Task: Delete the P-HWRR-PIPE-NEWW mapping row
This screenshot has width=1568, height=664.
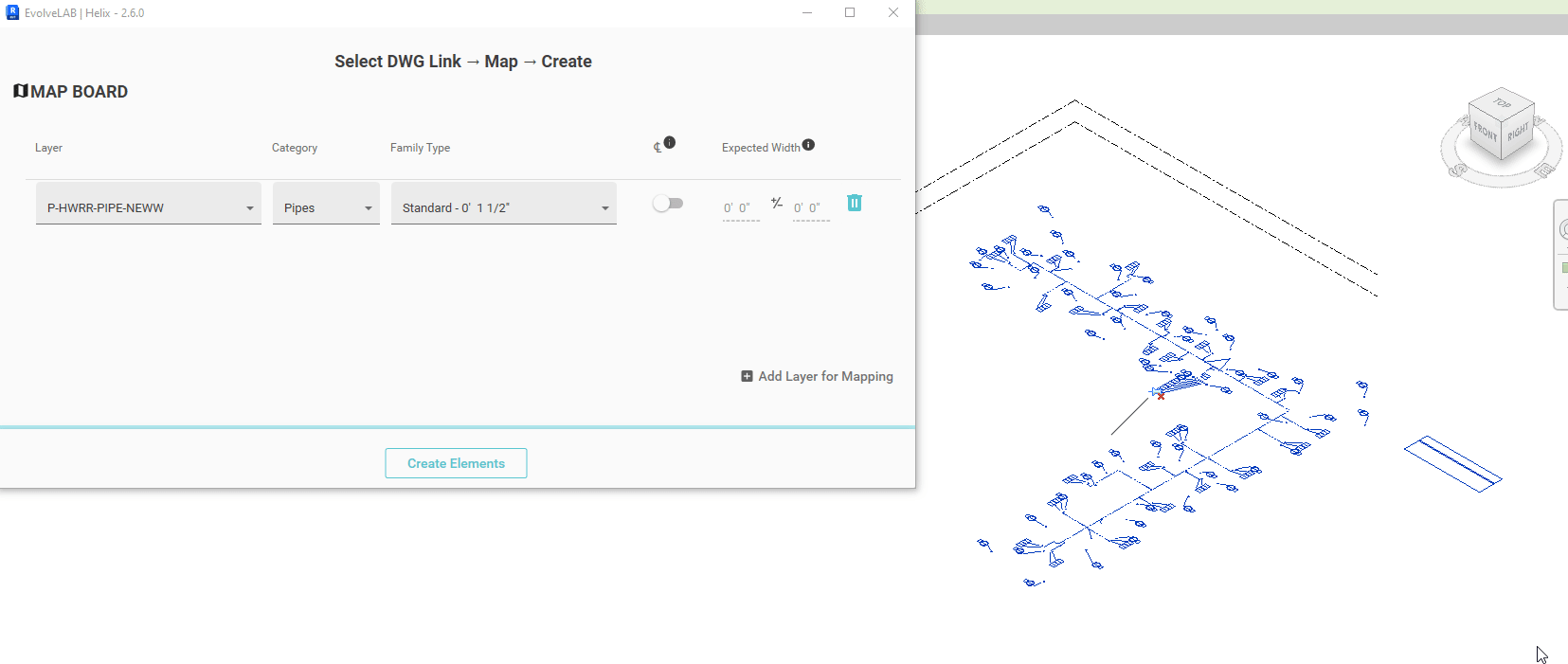Action: tap(854, 203)
